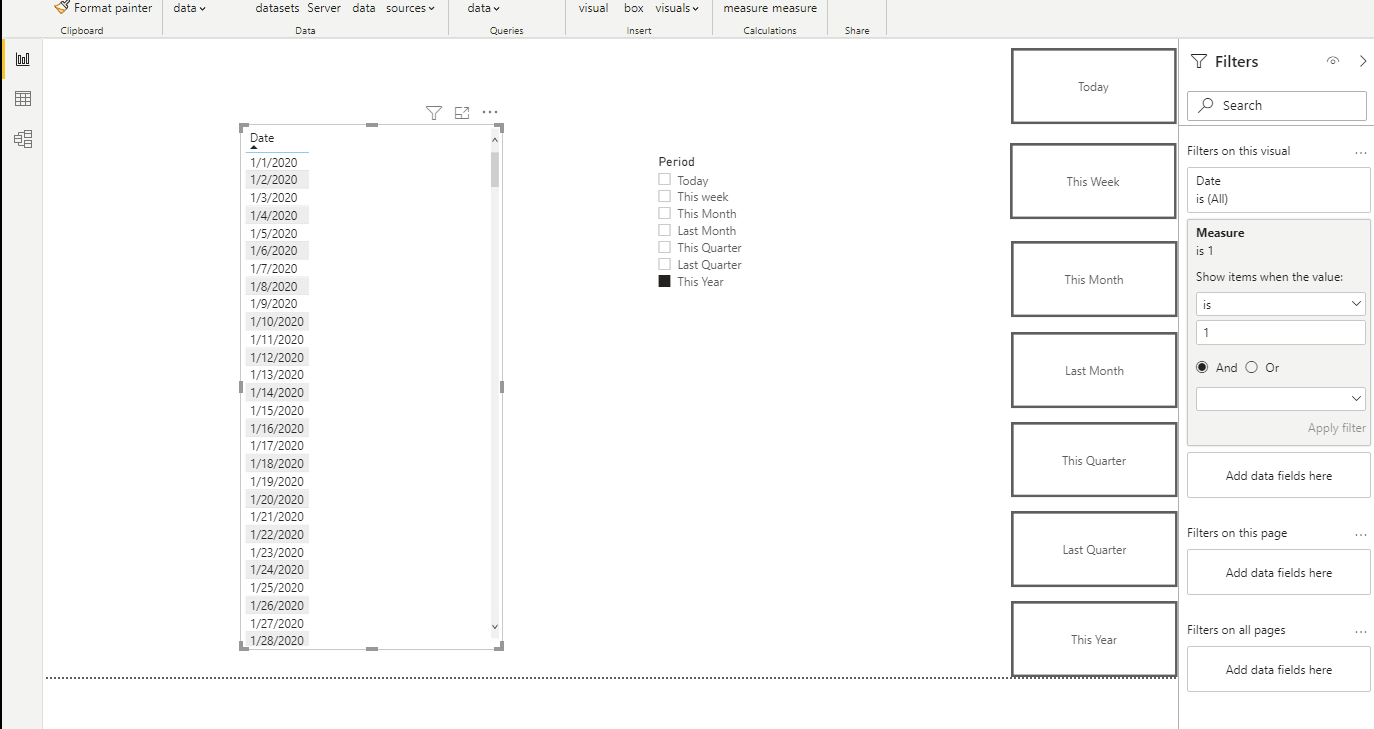This screenshot has width=1374, height=729.
Task: Tick the Last Month checkbox in Period slicer
Action: pos(664,231)
